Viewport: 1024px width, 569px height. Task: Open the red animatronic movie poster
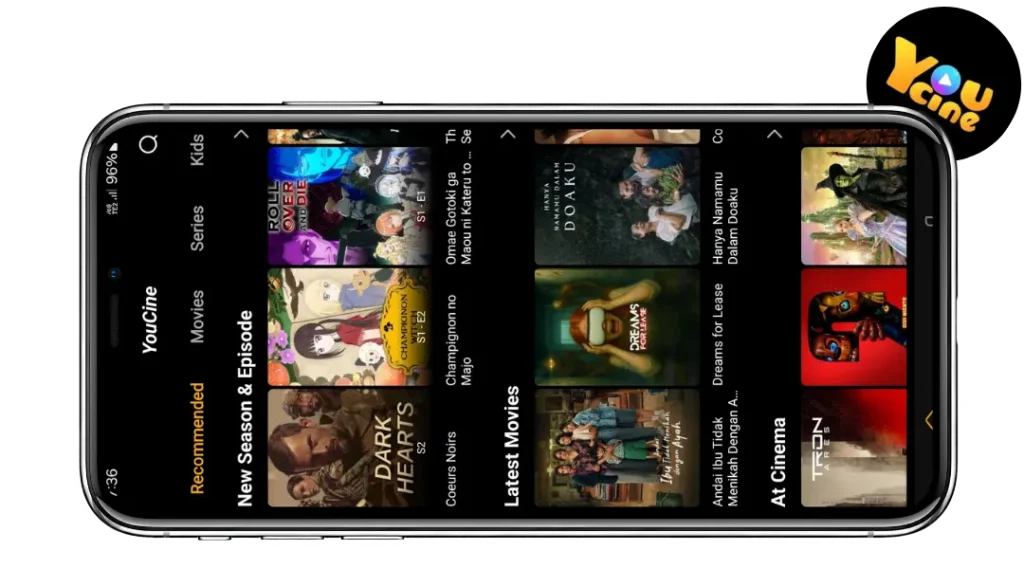pyautogui.click(x=854, y=327)
